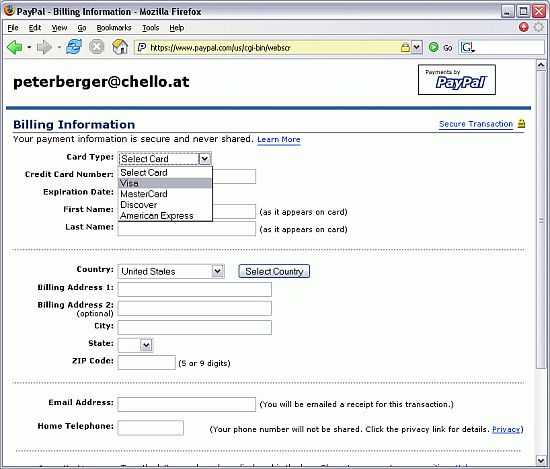This screenshot has height=469, width=550.
Task: Click the Last Name input field
Action: click(187, 229)
